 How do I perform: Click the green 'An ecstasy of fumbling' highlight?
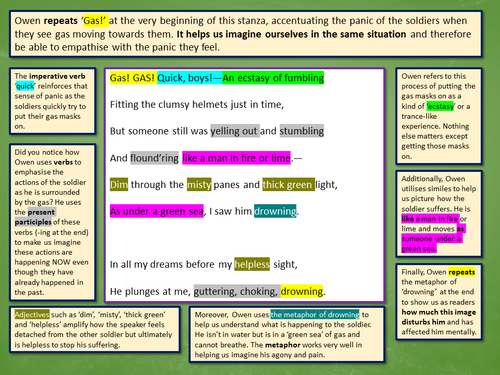273,78
